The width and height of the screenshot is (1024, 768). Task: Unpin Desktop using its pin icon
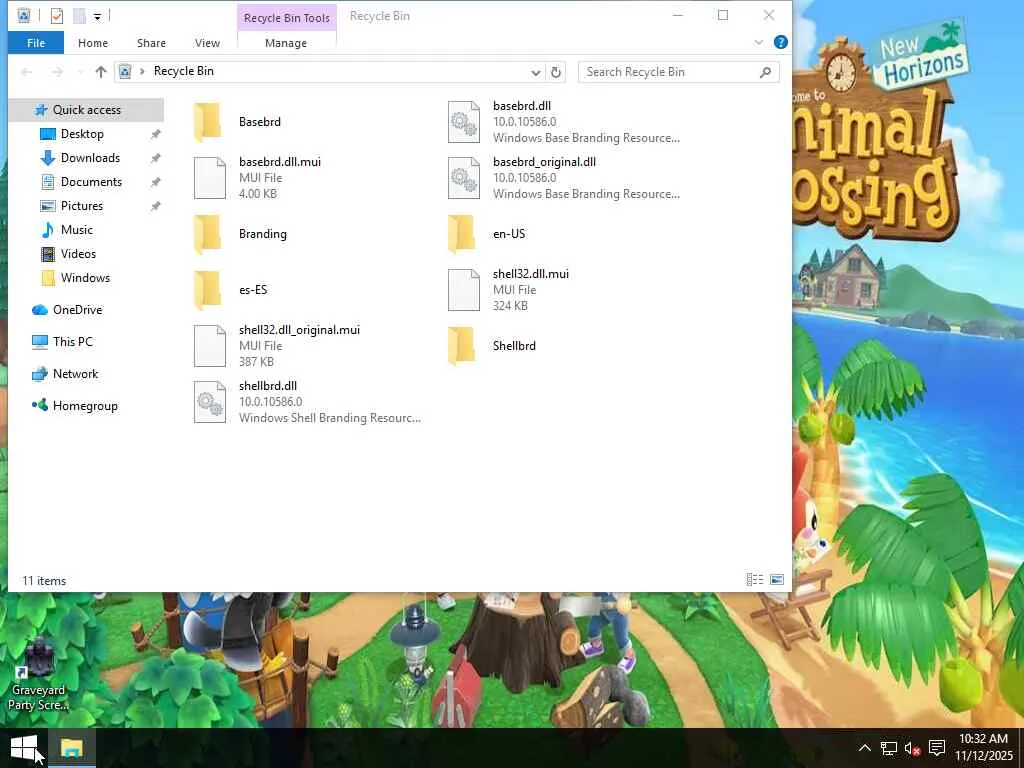tap(155, 134)
